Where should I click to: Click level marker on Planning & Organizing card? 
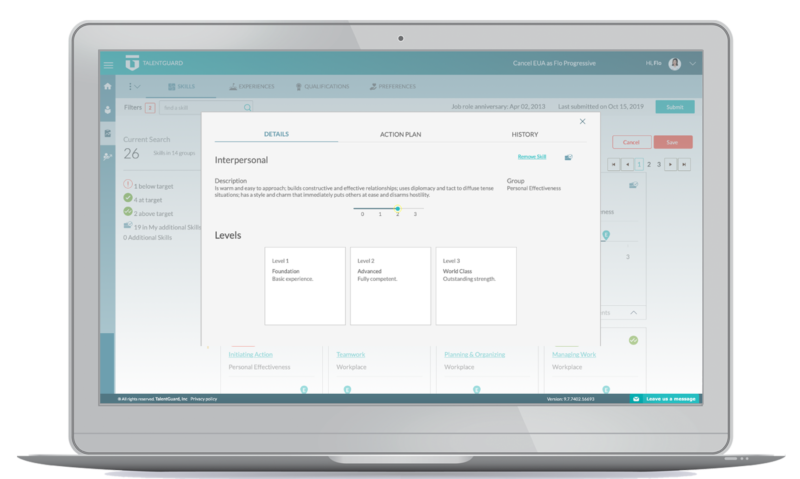tap(477, 390)
